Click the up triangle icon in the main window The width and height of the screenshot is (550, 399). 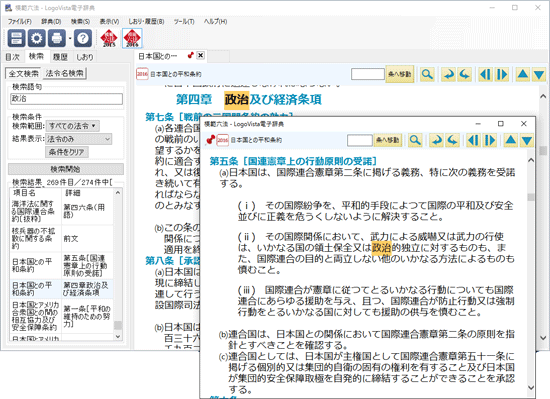point(523,74)
